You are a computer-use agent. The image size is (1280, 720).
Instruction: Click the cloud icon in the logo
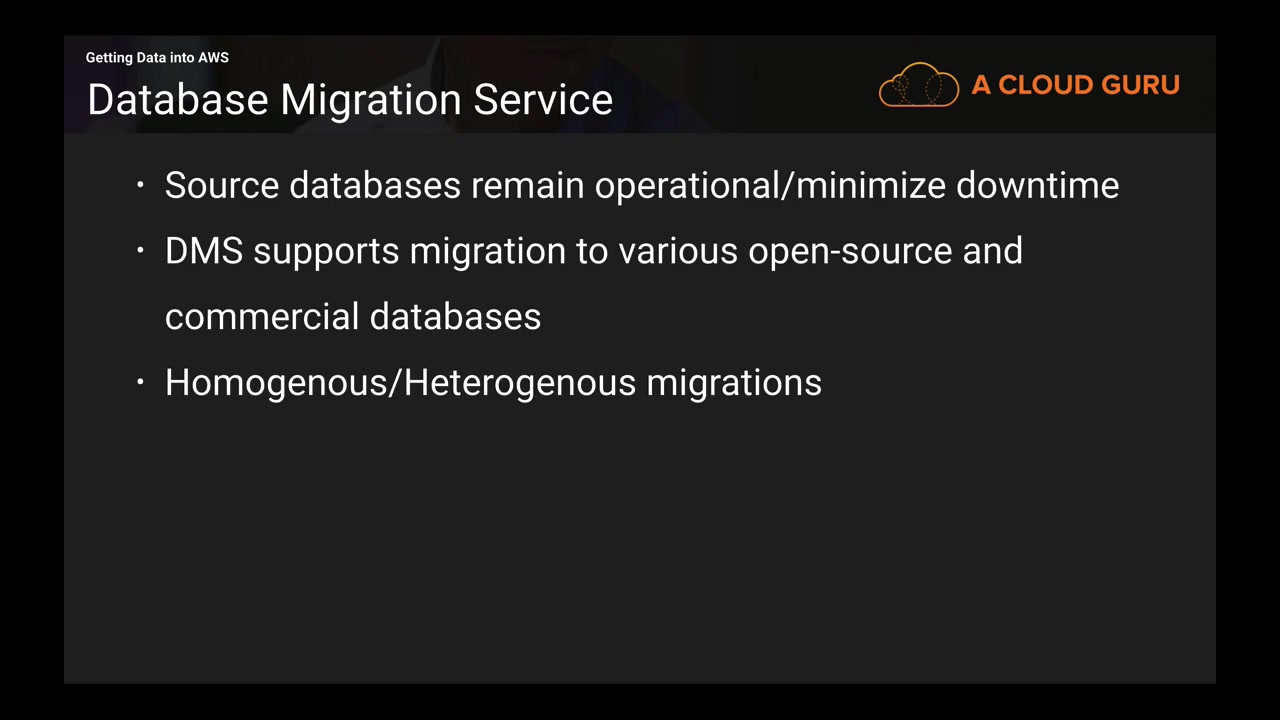tap(918, 86)
